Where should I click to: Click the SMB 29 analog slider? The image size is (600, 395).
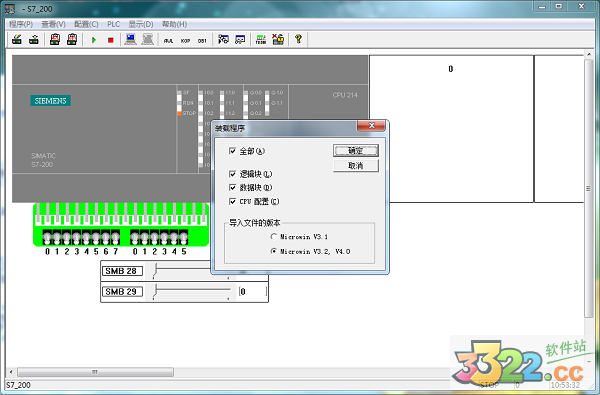pos(191,292)
